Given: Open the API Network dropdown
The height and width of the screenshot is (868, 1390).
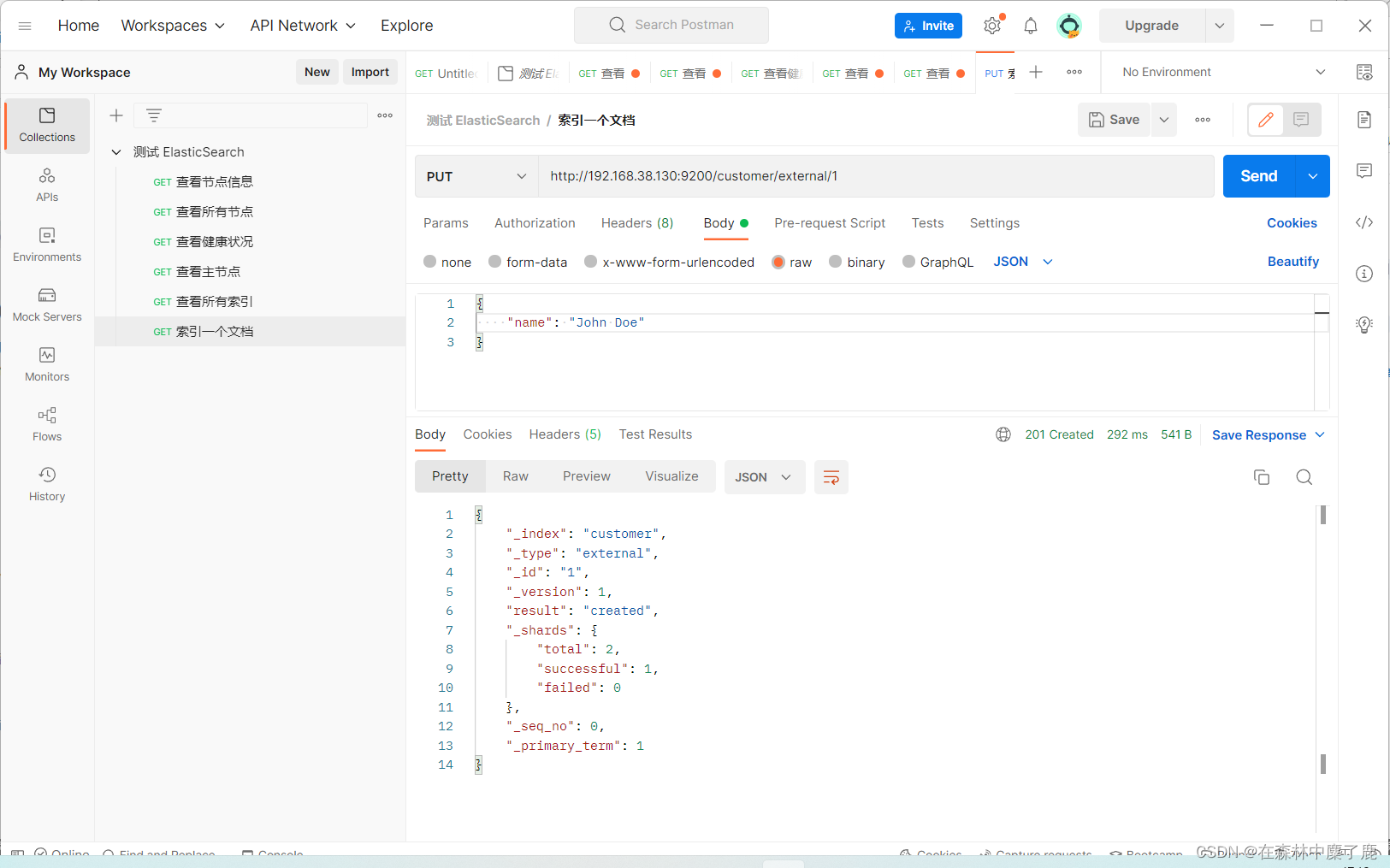Looking at the screenshot, I should pos(303,26).
